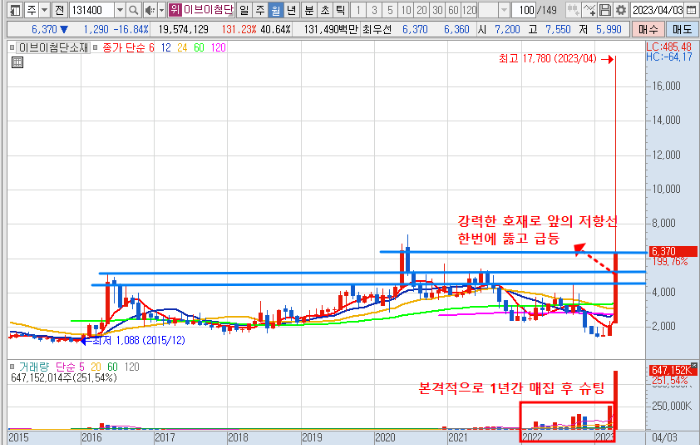Click the moving average 12 legend
Image resolution: width=700 pixels, height=445 pixels.
pos(166,47)
